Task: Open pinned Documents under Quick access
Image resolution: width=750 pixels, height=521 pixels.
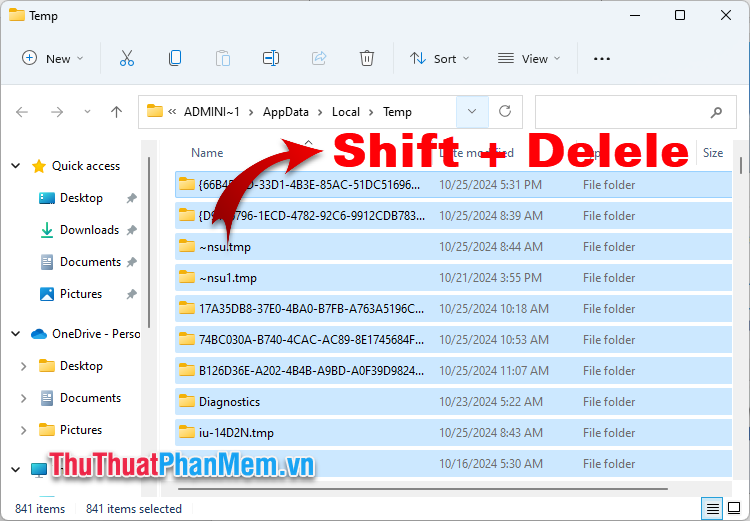Action: [90, 262]
